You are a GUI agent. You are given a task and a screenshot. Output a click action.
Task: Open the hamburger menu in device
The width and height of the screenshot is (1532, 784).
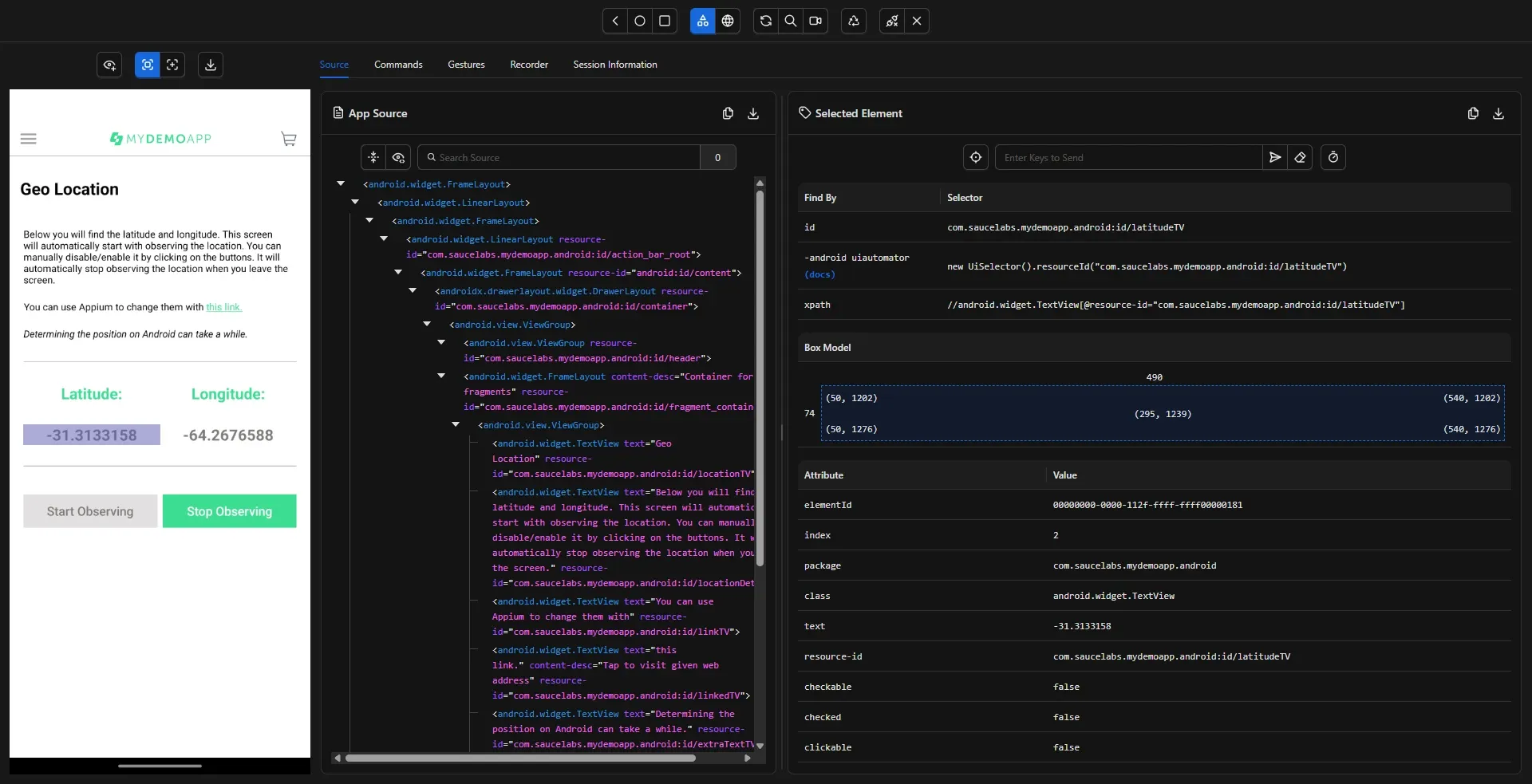29,139
